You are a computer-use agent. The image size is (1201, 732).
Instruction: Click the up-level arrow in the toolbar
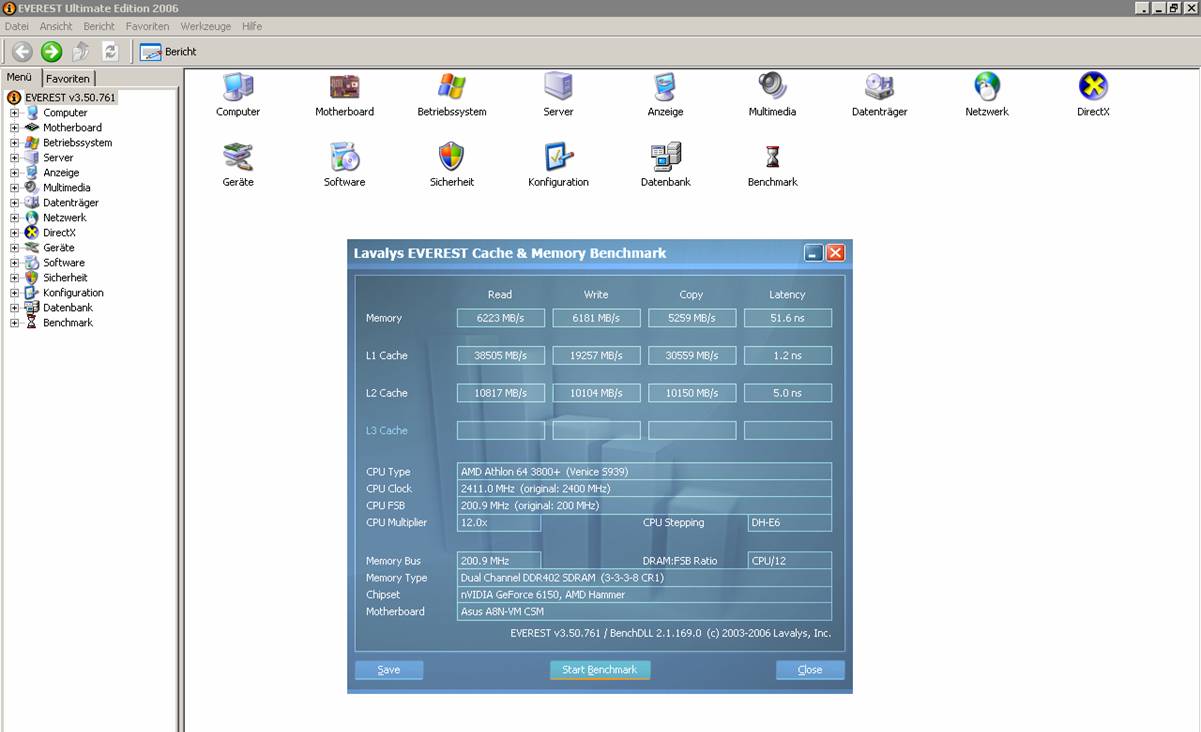81,52
